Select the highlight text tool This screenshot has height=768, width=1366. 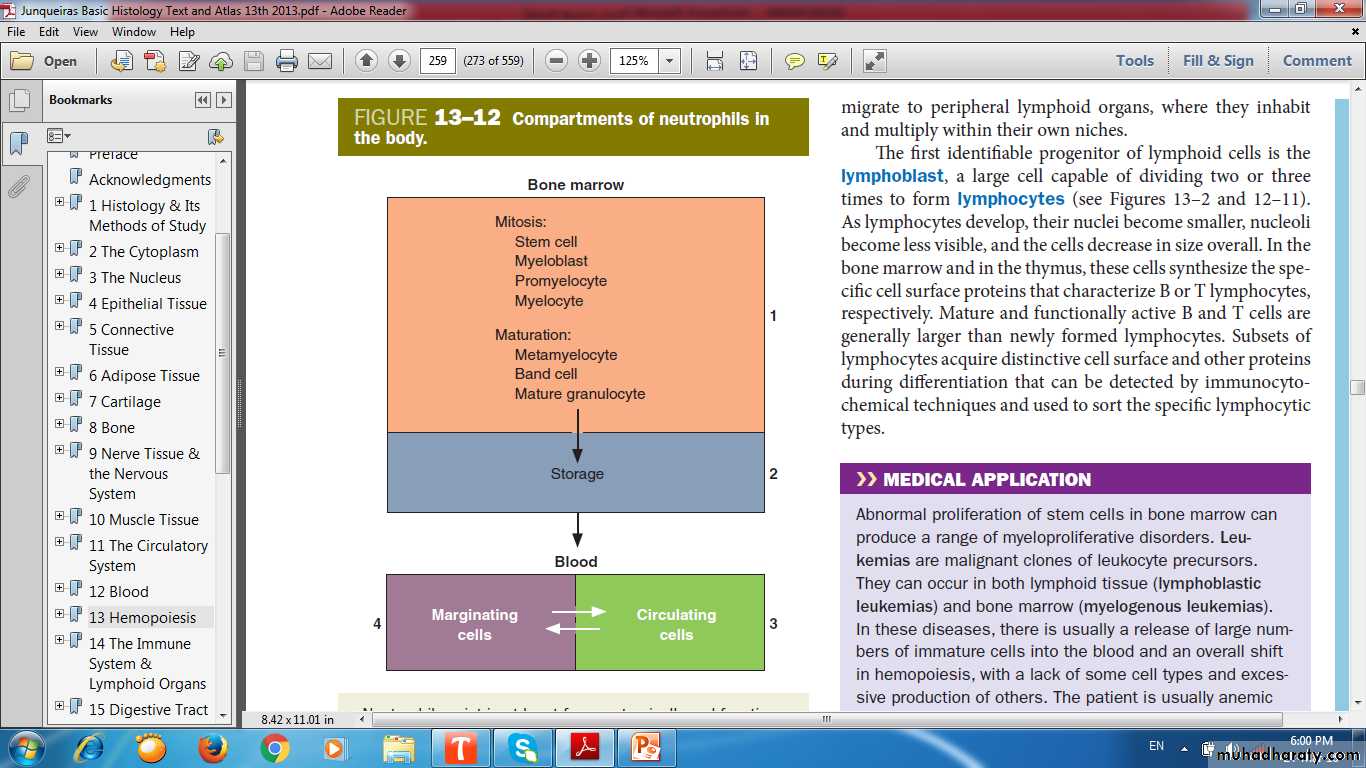tap(827, 61)
